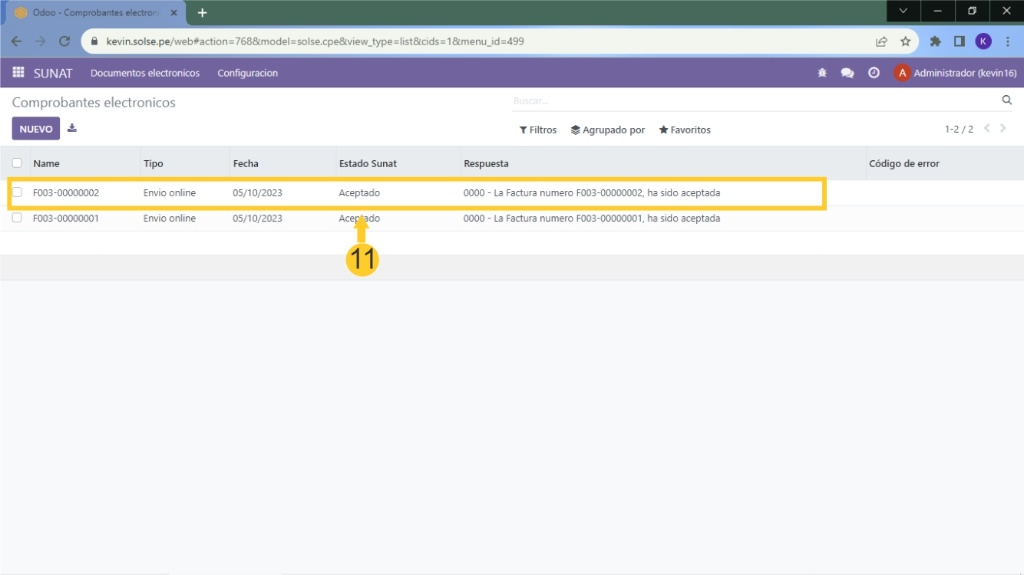Check the F003-00000001 row checkbox
The image size is (1024, 575).
click(17, 218)
